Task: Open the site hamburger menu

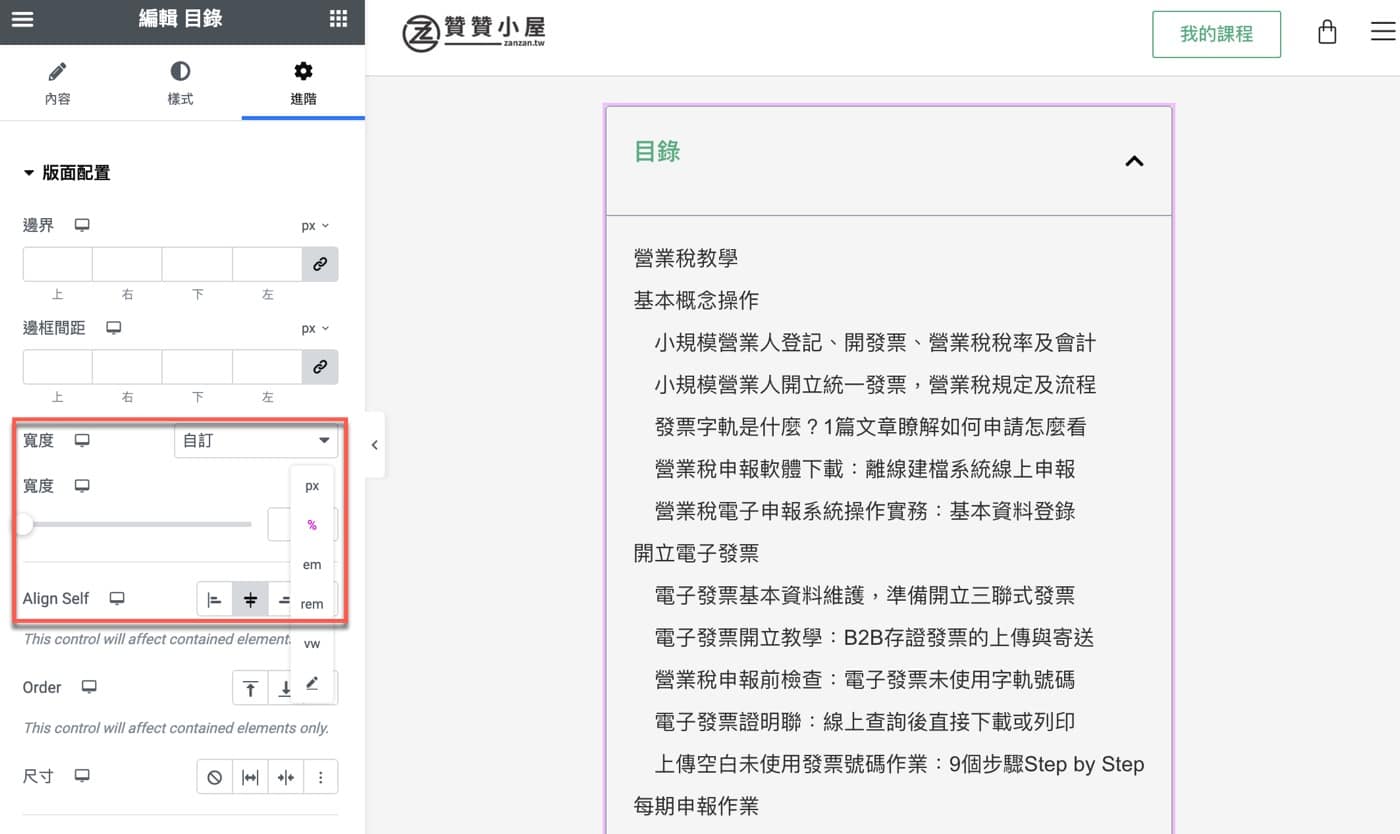Action: coord(1383,32)
